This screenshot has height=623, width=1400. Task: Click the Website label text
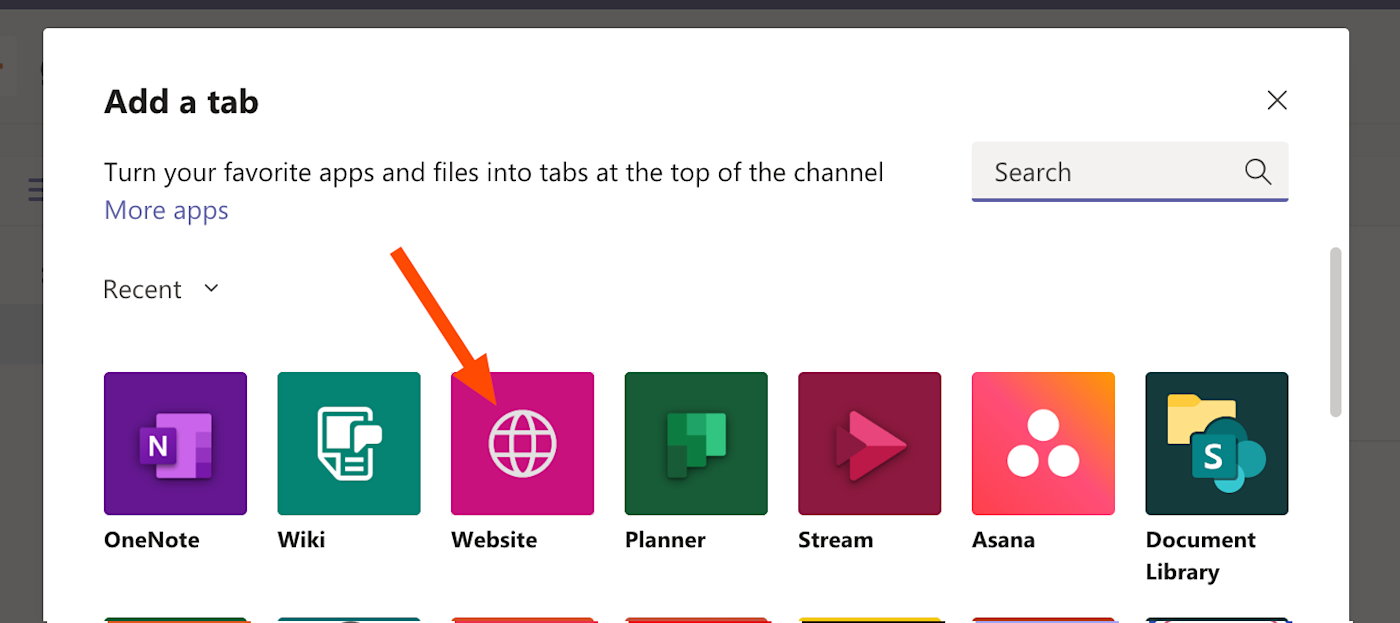pyautogui.click(x=494, y=540)
